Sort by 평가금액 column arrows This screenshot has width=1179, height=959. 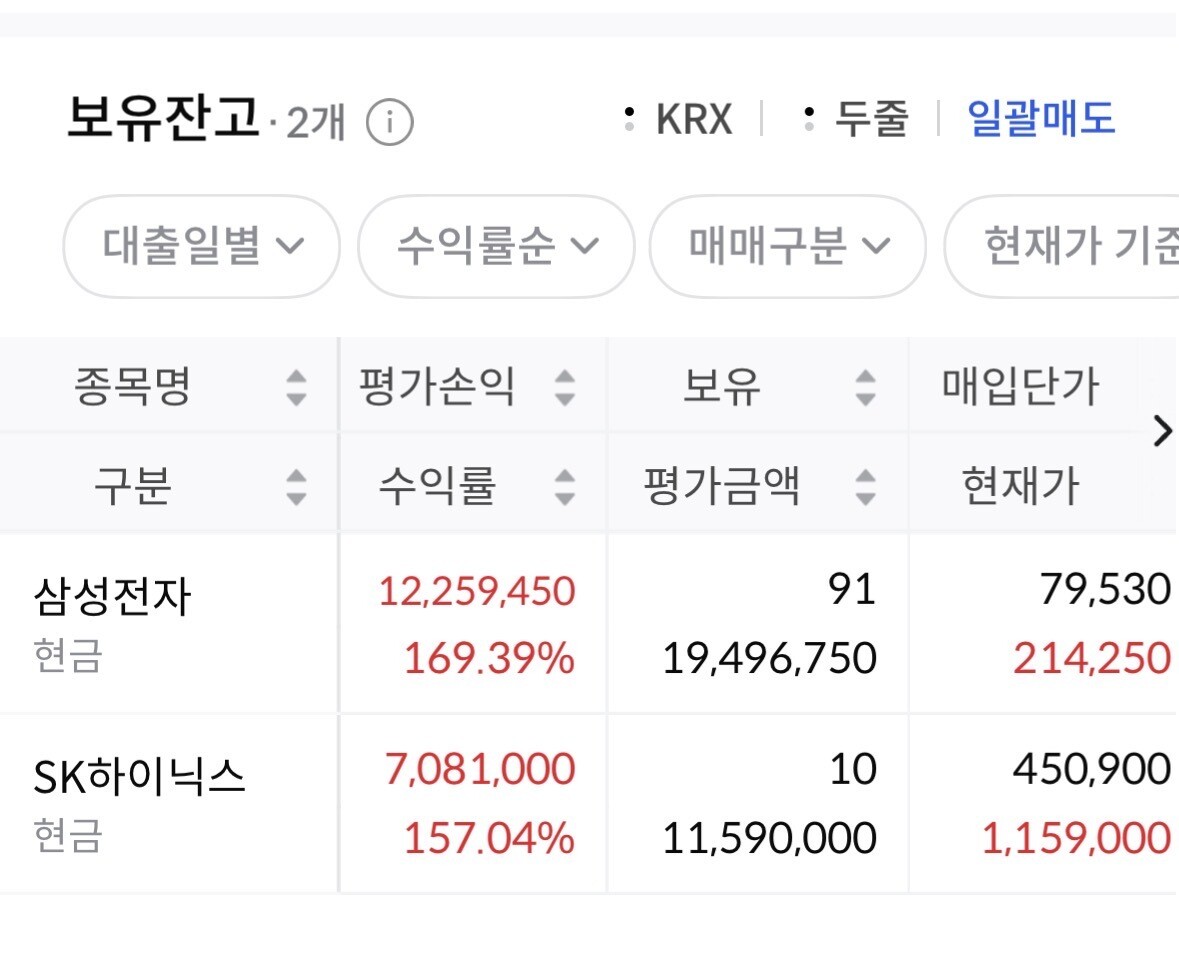pyautogui.click(x=865, y=487)
